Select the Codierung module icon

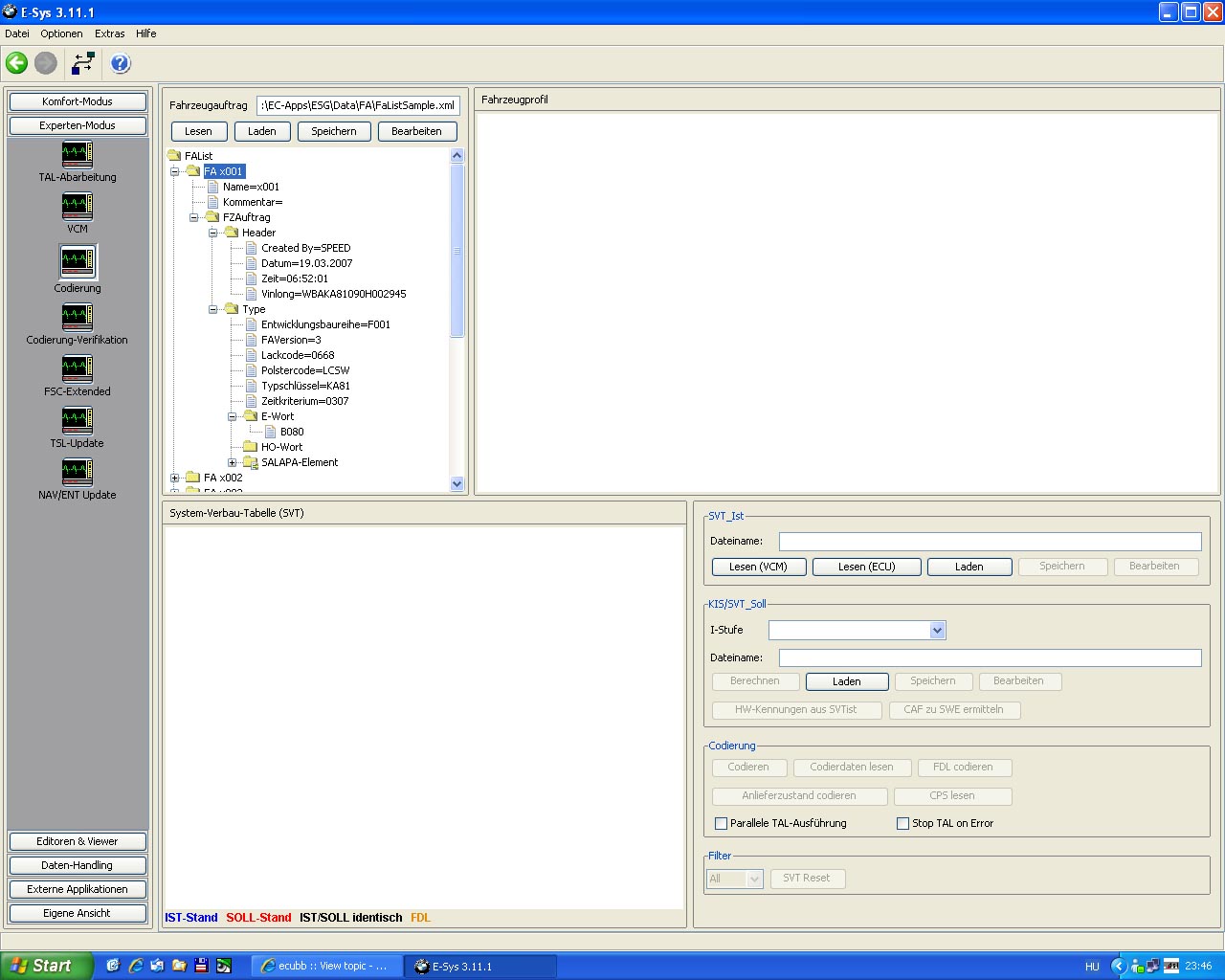tap(77, 261)
